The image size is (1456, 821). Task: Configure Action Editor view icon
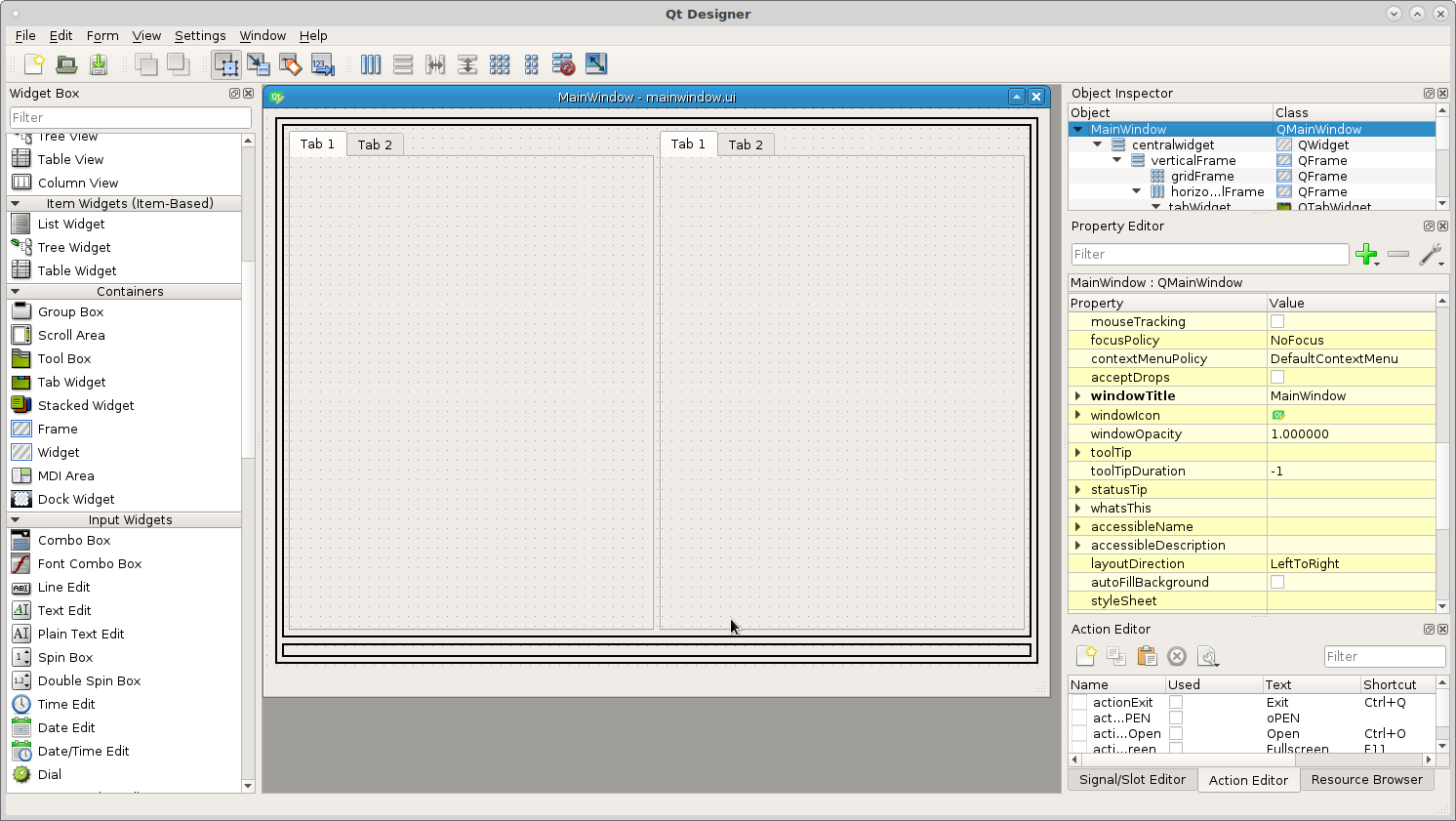pyautogui.click(x=1208, y=656)
